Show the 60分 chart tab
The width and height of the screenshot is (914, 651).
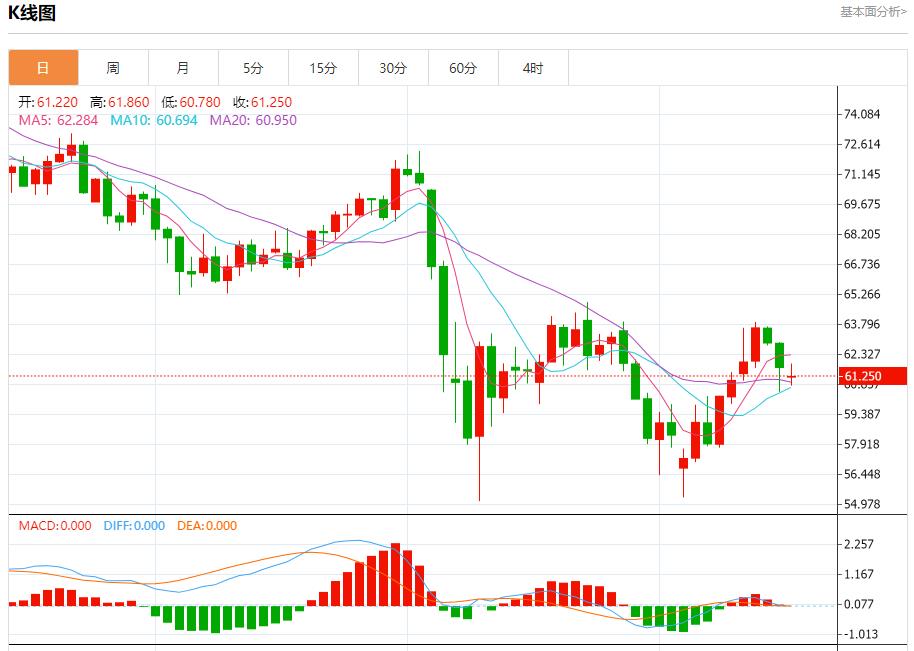(463, 68)
